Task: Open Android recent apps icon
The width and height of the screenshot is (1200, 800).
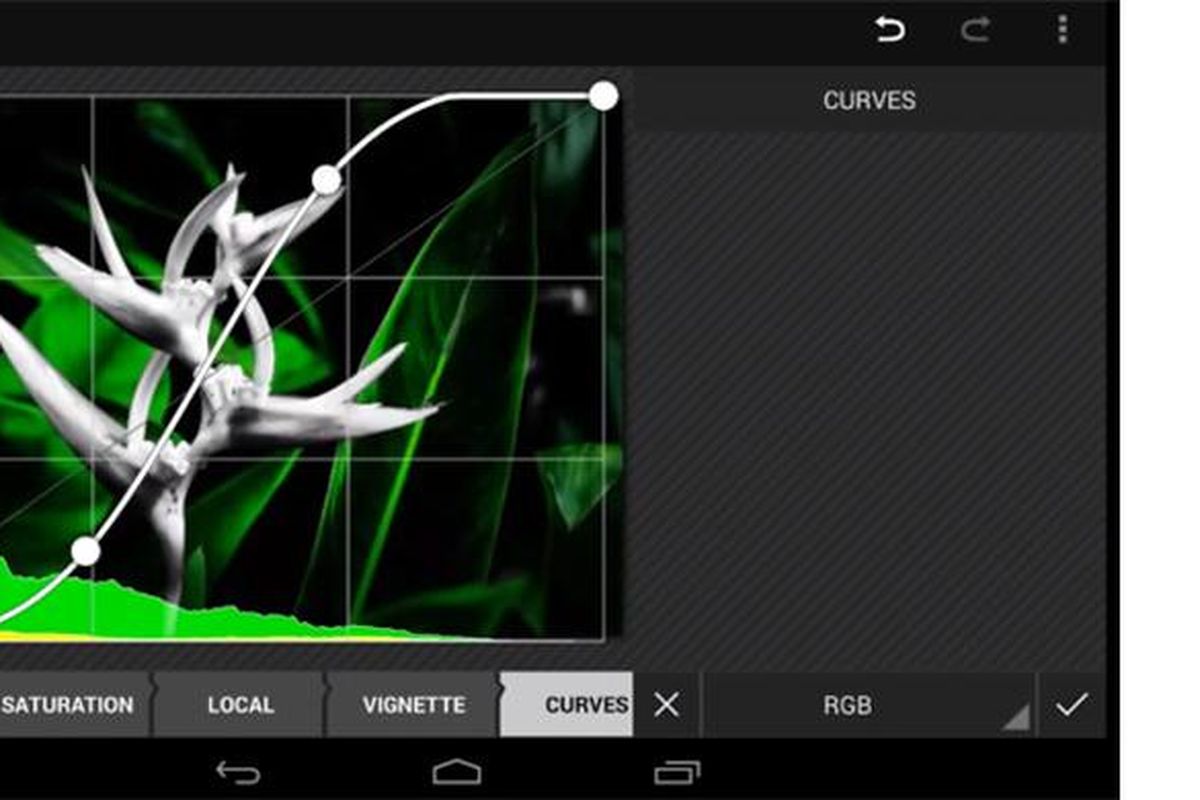Action: click(x=676, y=772)
